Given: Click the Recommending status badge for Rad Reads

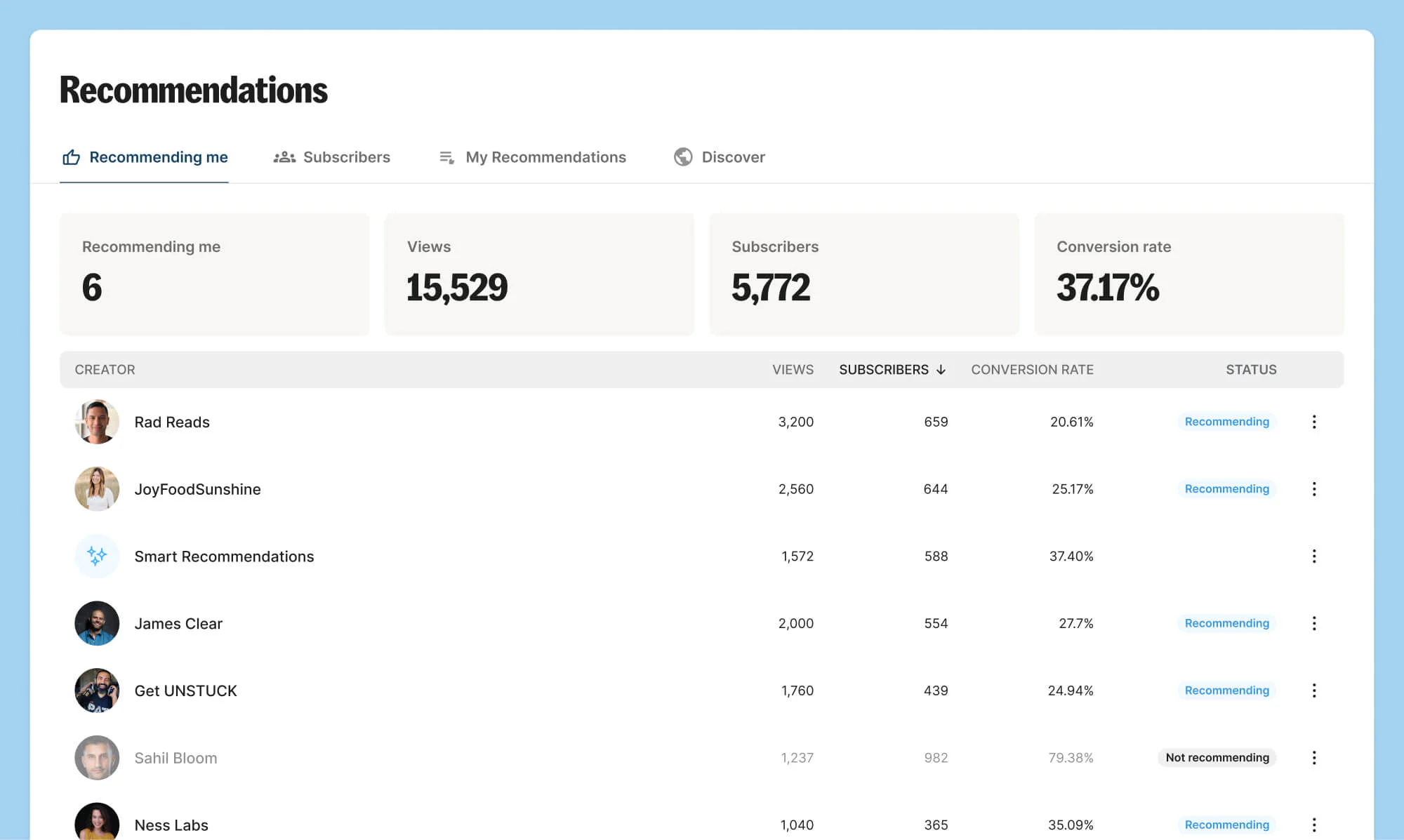Looking at the screenshot, I should pos(1226,422).
